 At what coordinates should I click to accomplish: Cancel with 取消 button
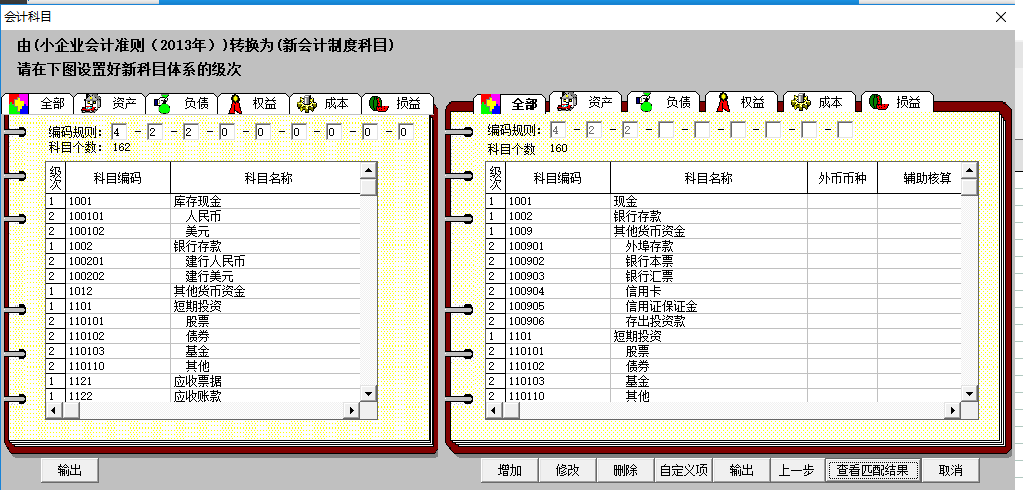tap(951, 470)
